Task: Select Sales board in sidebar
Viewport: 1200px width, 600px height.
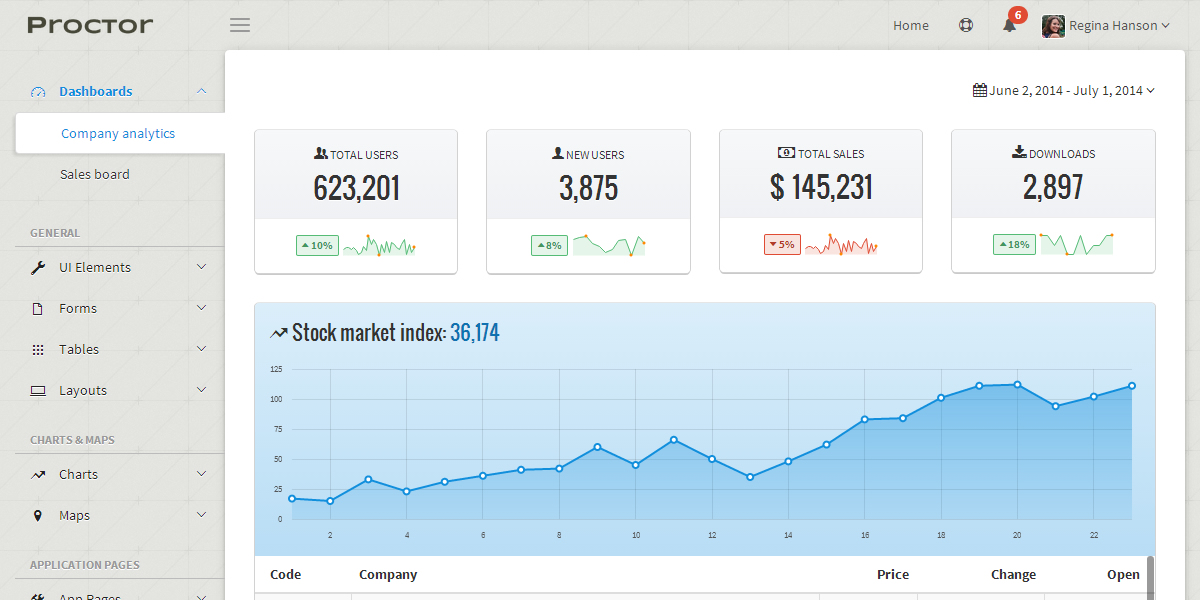Action: click(x=95, y=174)
